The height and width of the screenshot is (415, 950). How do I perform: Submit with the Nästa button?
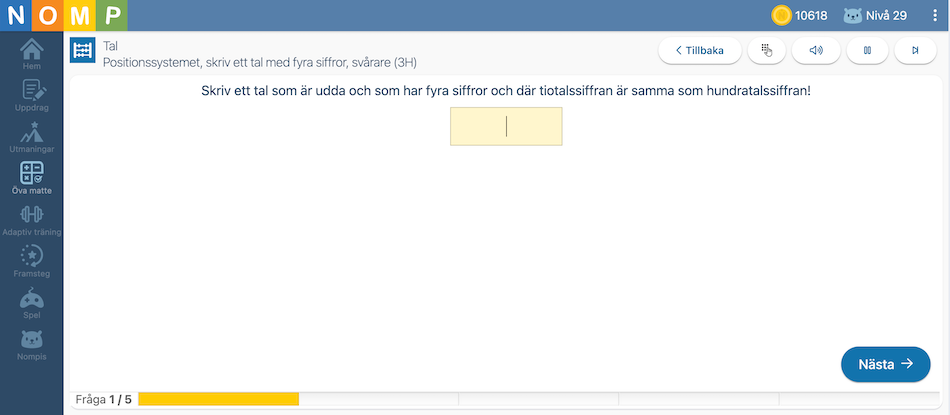pyautogui.click(x=885, y=364)
